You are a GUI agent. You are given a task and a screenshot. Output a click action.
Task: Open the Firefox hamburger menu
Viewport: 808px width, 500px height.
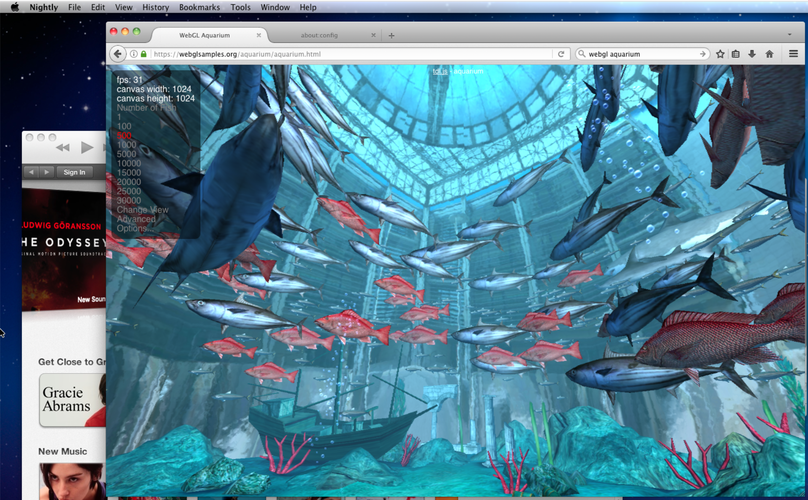(793, 54)
